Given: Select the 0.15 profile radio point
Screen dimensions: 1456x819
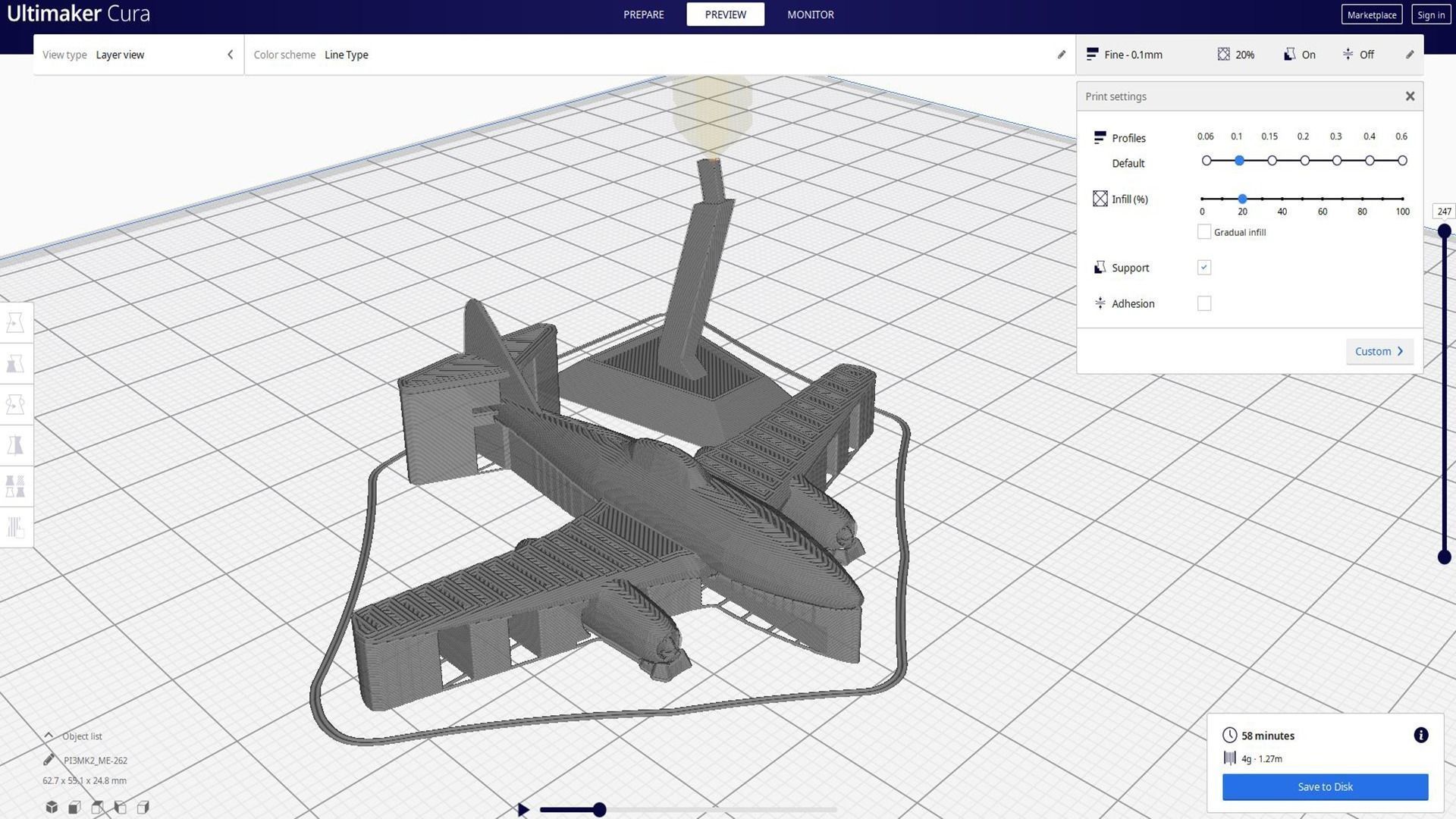Looking at the screenshot, I should [x=1272, y=161].
